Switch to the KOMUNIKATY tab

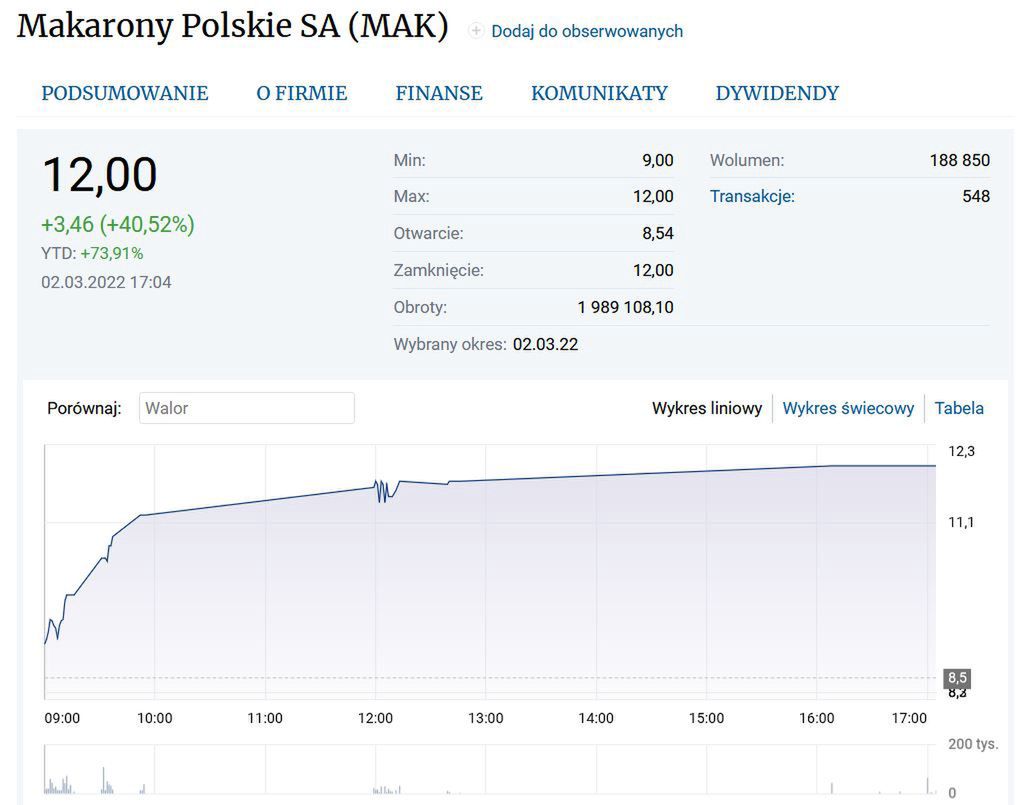[599, 92]
